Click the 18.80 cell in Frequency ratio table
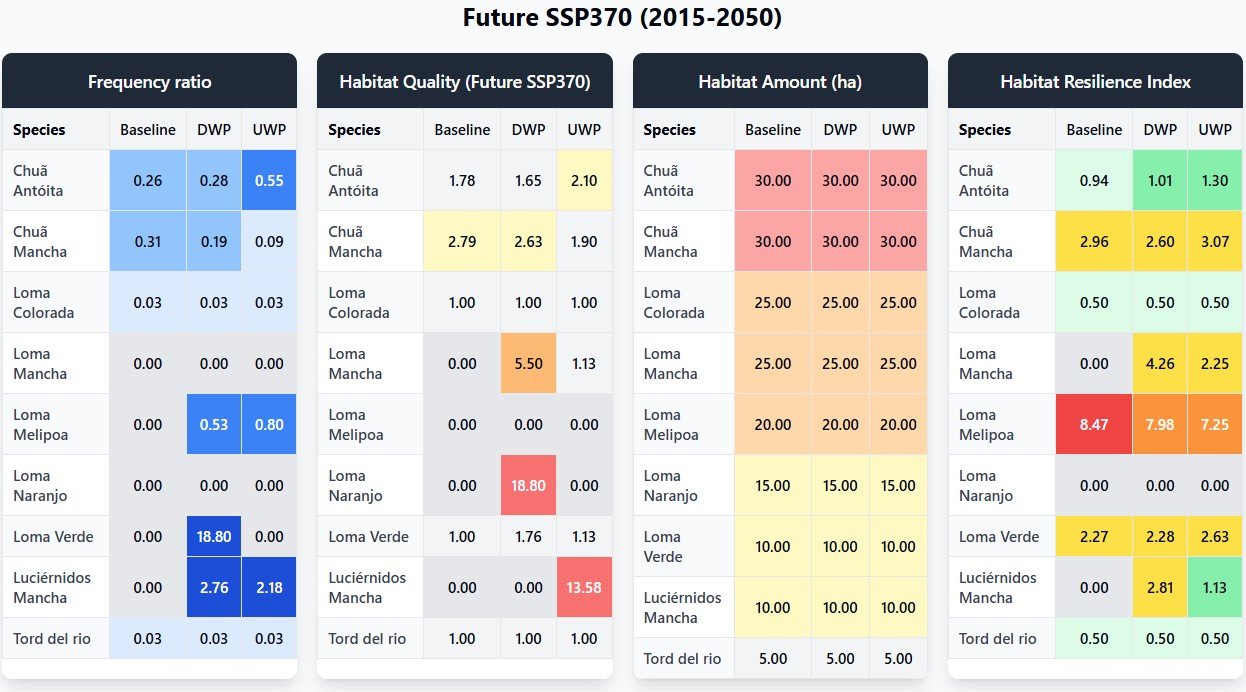The height and width of the screenshot is (692, 1246). (x=214, y=537)
